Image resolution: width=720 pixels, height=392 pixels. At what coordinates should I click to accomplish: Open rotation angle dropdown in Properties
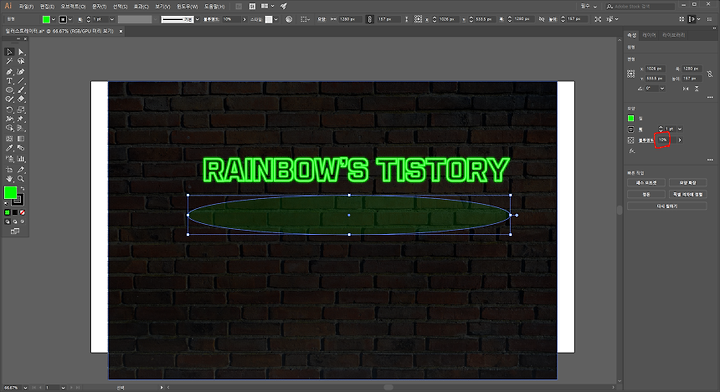(662, 89)
